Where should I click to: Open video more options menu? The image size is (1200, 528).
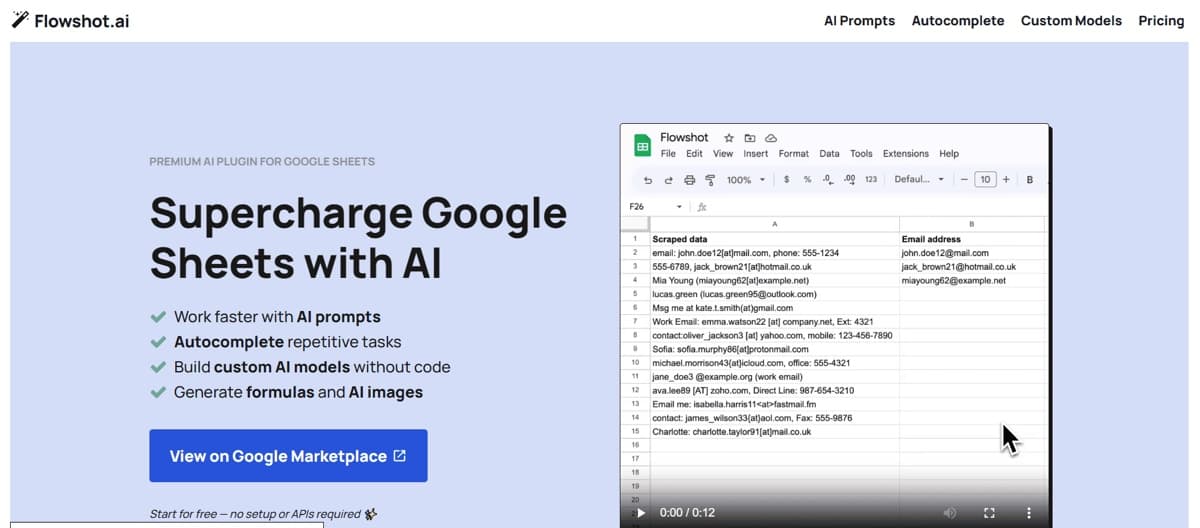1028,512
